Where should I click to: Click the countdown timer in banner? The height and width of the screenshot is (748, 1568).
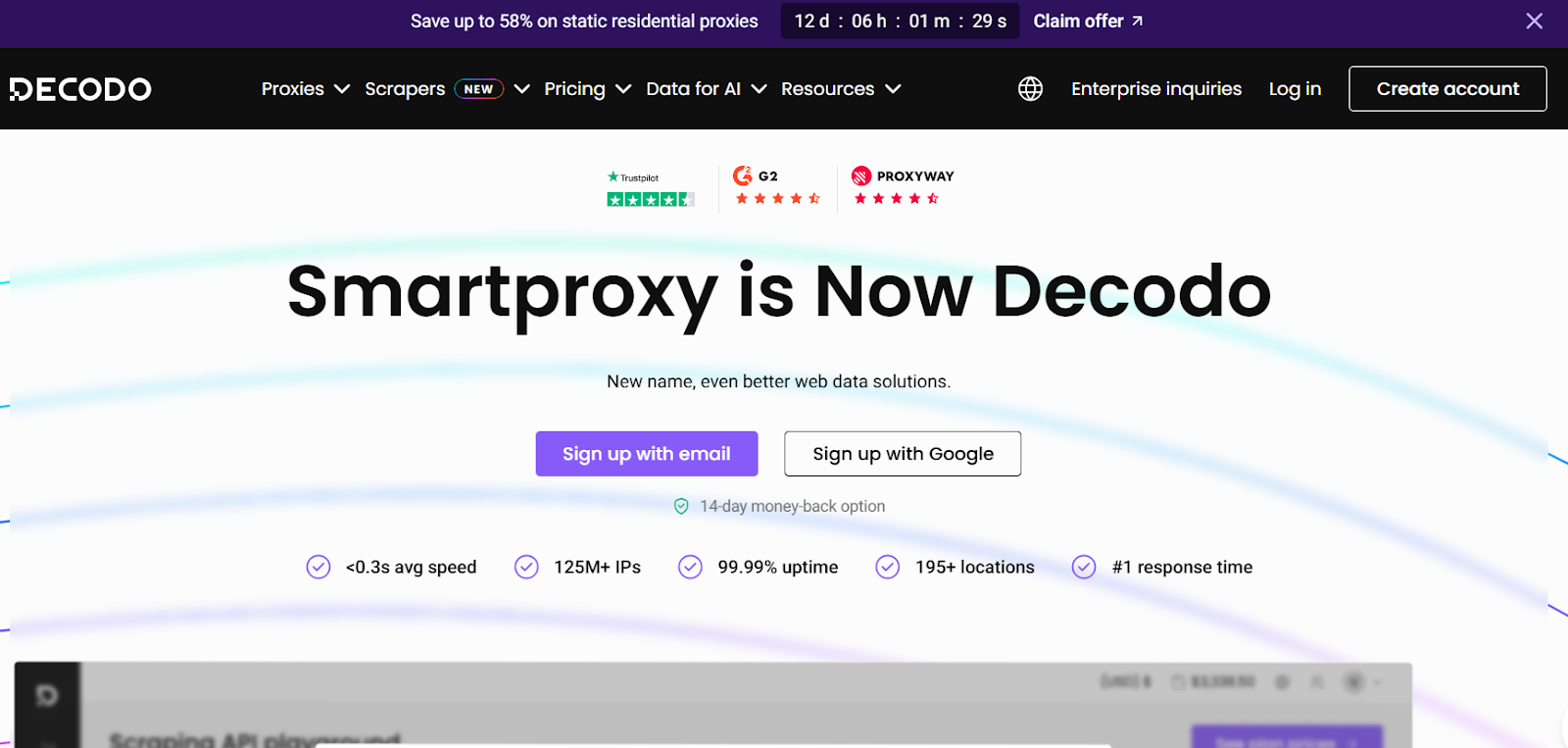pos(900,21)
